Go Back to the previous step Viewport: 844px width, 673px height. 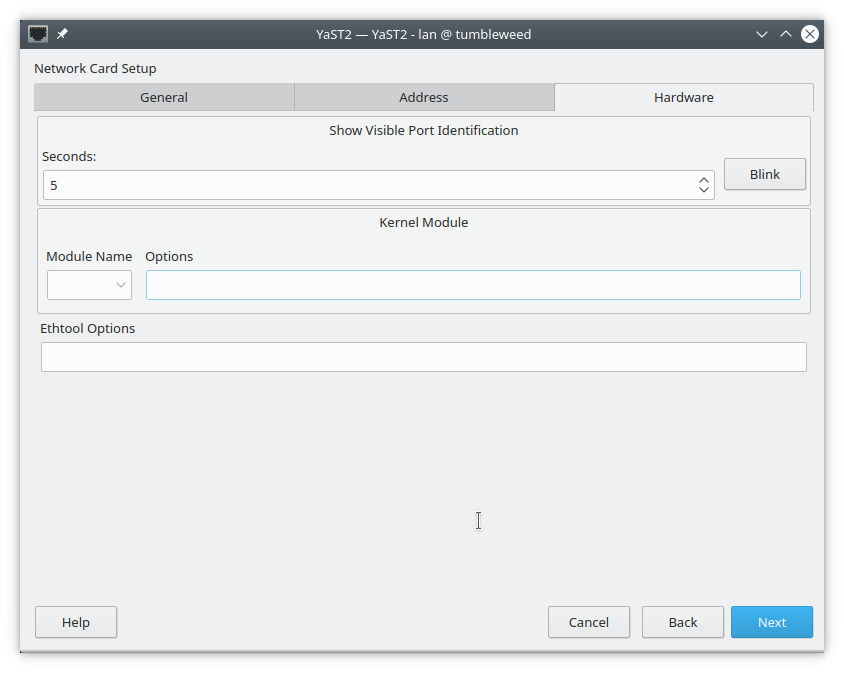[x=683, y=622]
